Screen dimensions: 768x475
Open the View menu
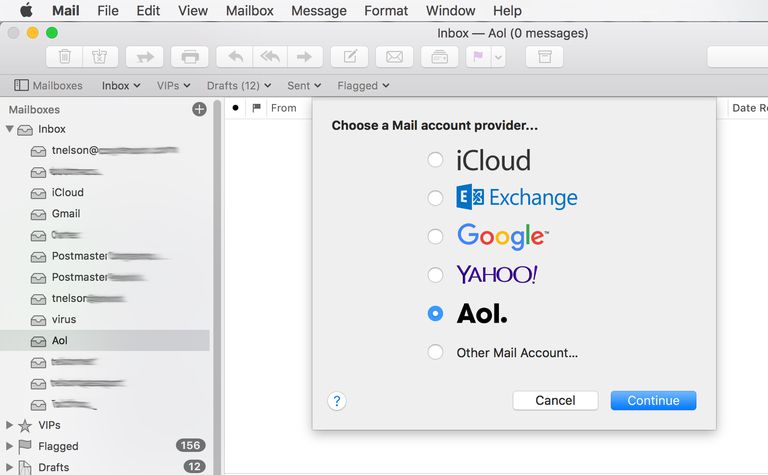click(x=192, y=10)
